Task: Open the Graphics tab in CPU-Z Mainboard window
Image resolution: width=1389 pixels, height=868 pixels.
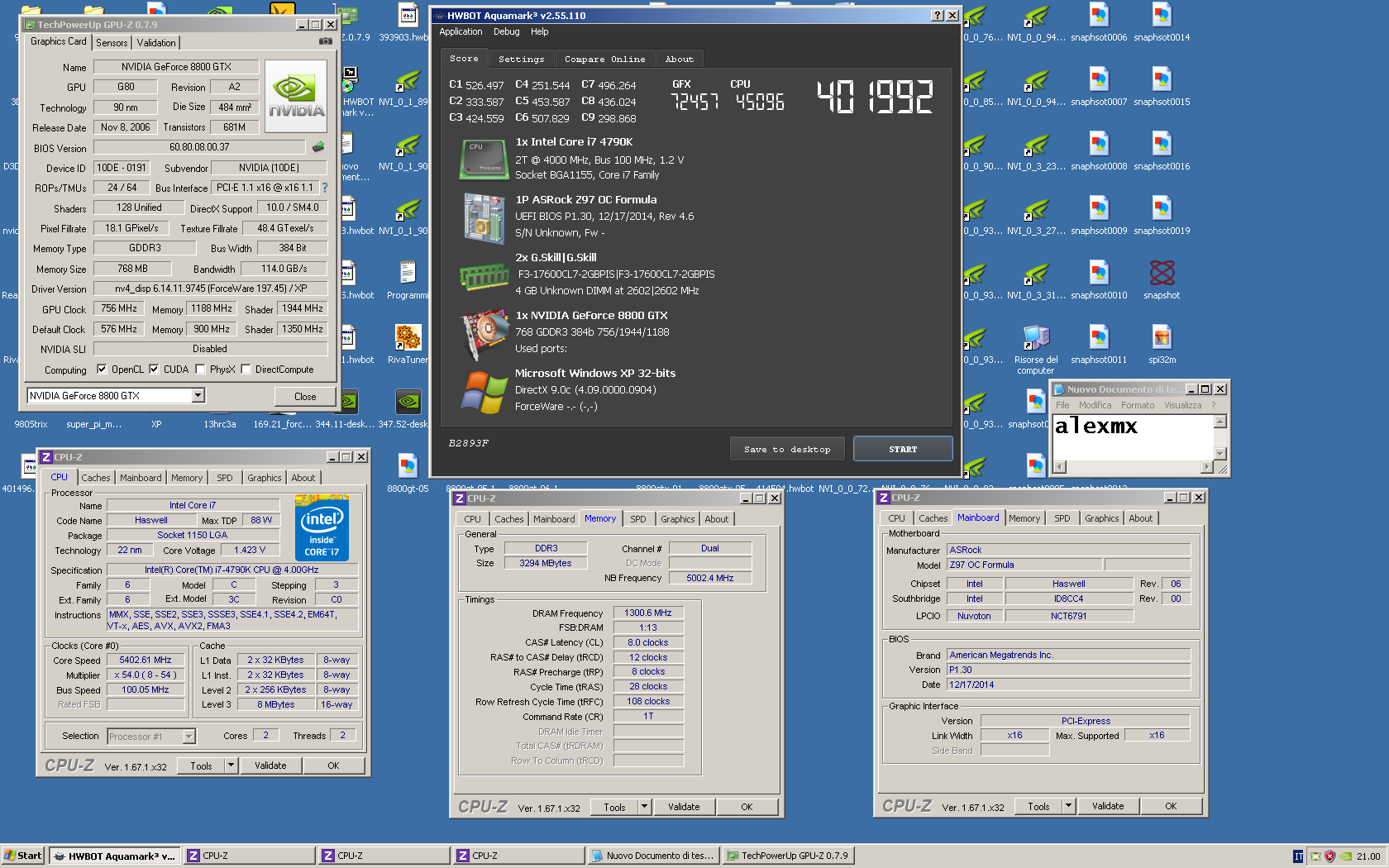Action: 1101,518
